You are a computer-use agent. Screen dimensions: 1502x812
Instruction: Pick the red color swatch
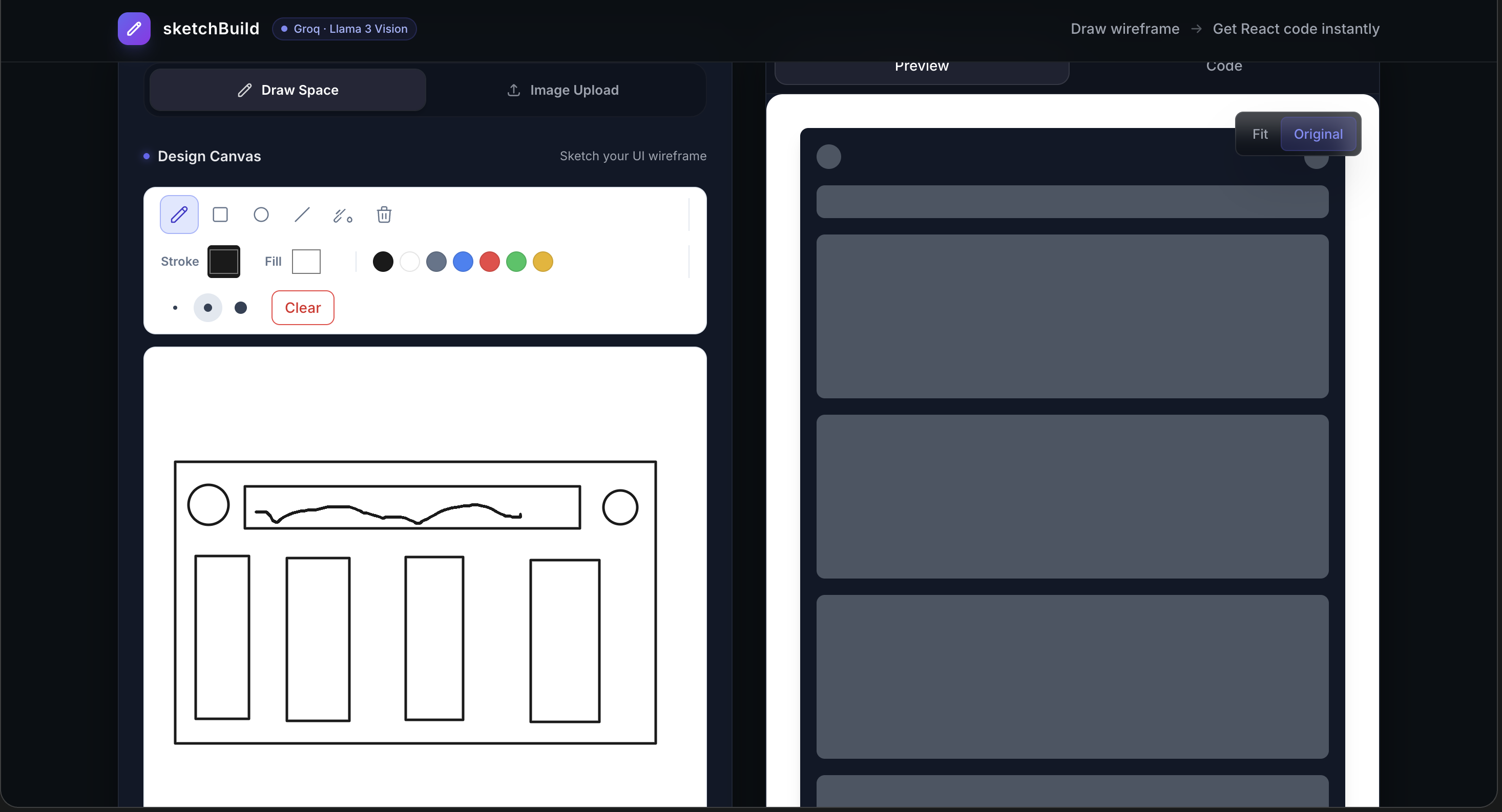tap(490, 261)
